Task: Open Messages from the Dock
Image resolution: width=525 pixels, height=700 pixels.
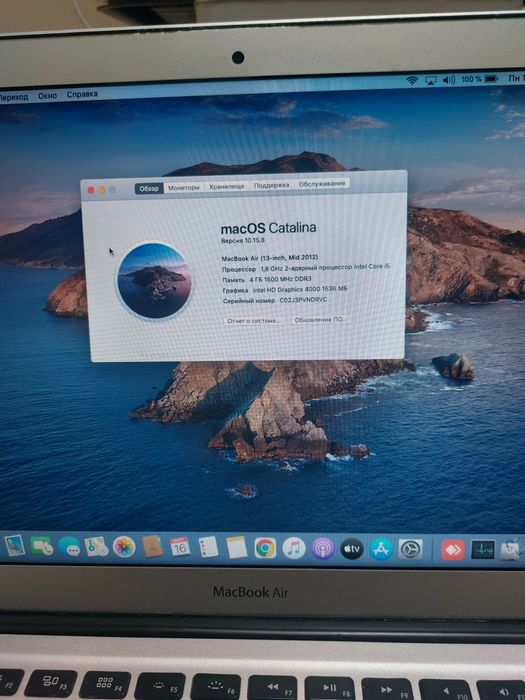Action: pyautogui.click(x=69, y=546)
